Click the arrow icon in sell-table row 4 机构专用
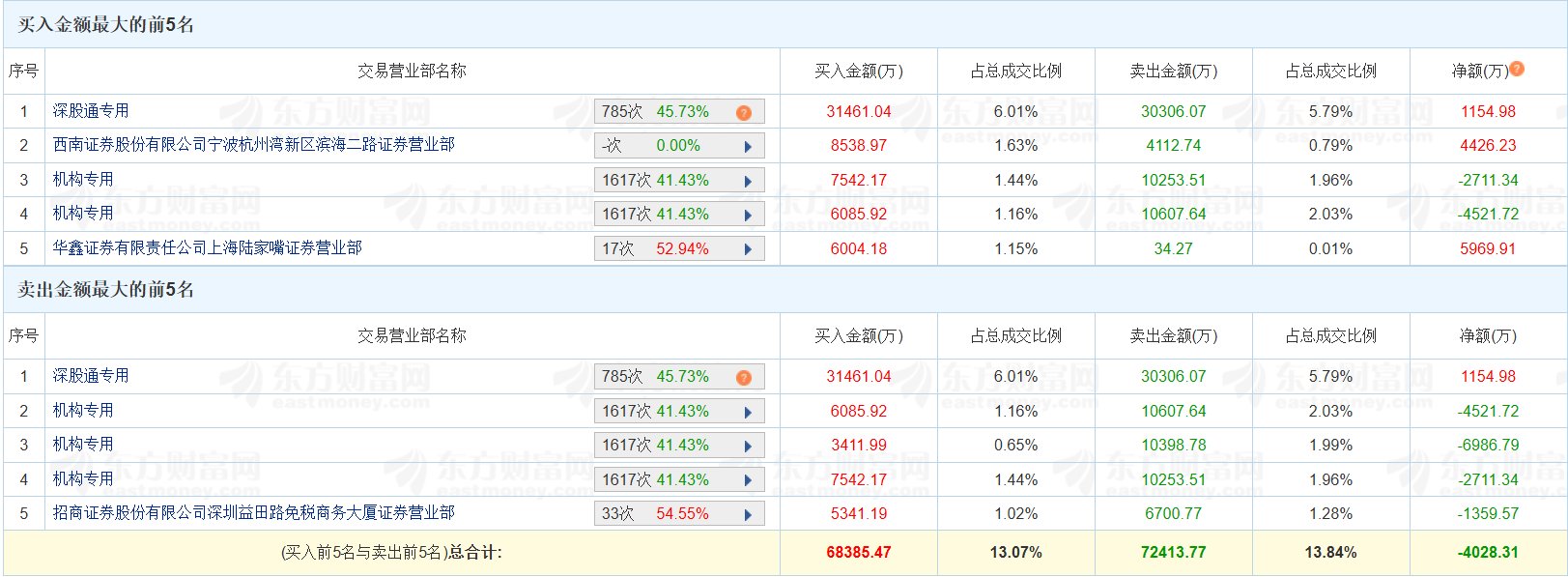 [x=748, y=480]
